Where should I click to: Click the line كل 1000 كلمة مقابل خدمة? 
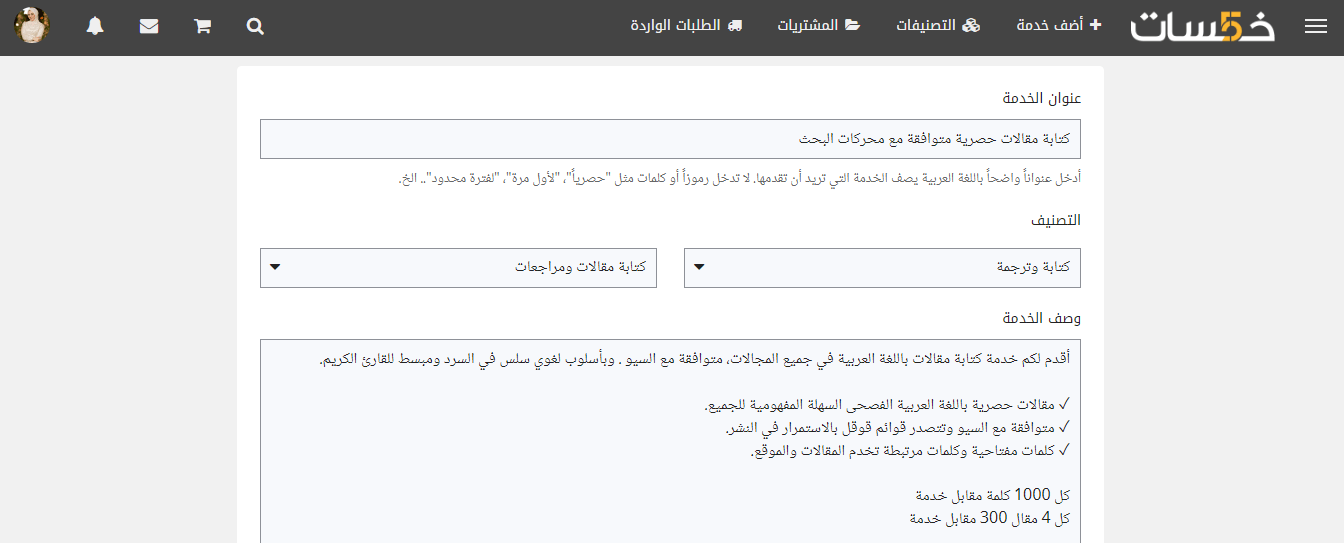click(x=993, y=495)
